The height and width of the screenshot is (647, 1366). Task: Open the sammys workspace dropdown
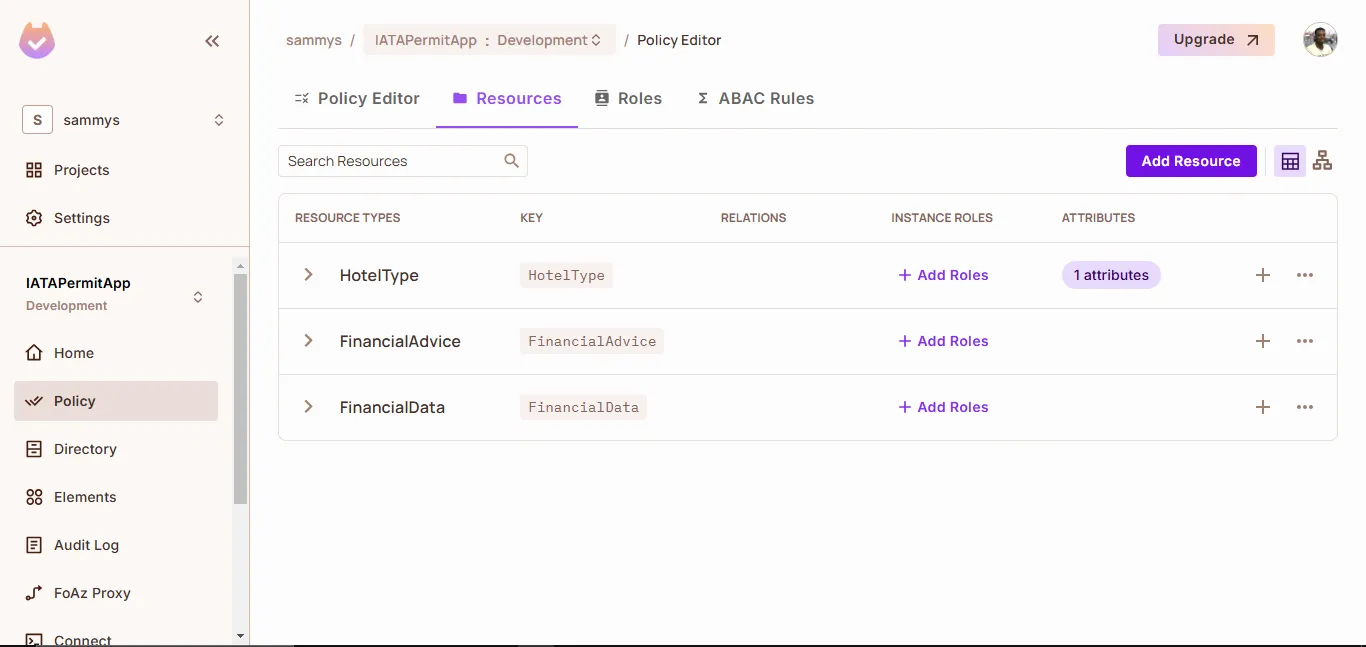124,120
